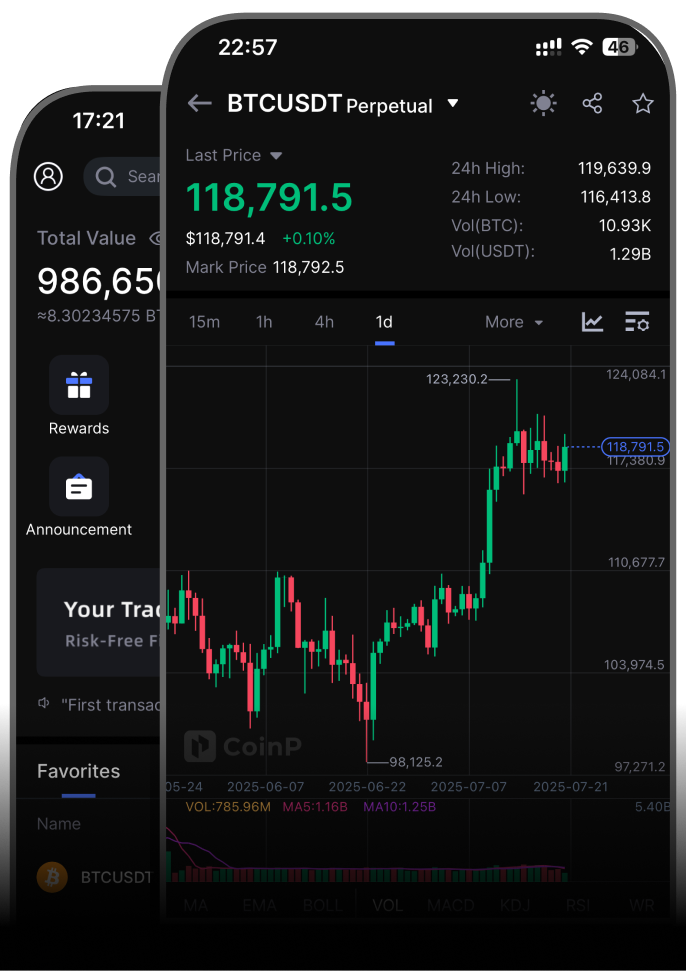Open the Last Price dropdown

(x=276, y=156)
